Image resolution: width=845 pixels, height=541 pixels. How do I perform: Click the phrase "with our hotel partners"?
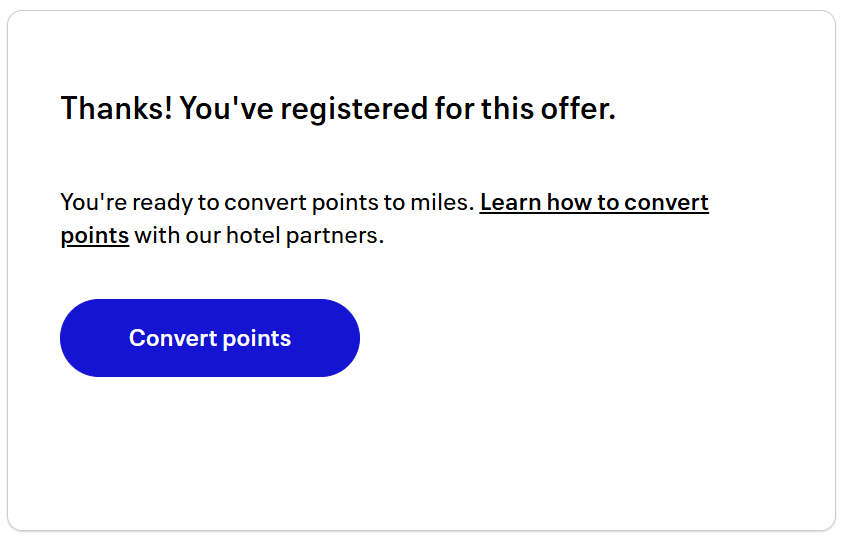(x=259, y=237)
